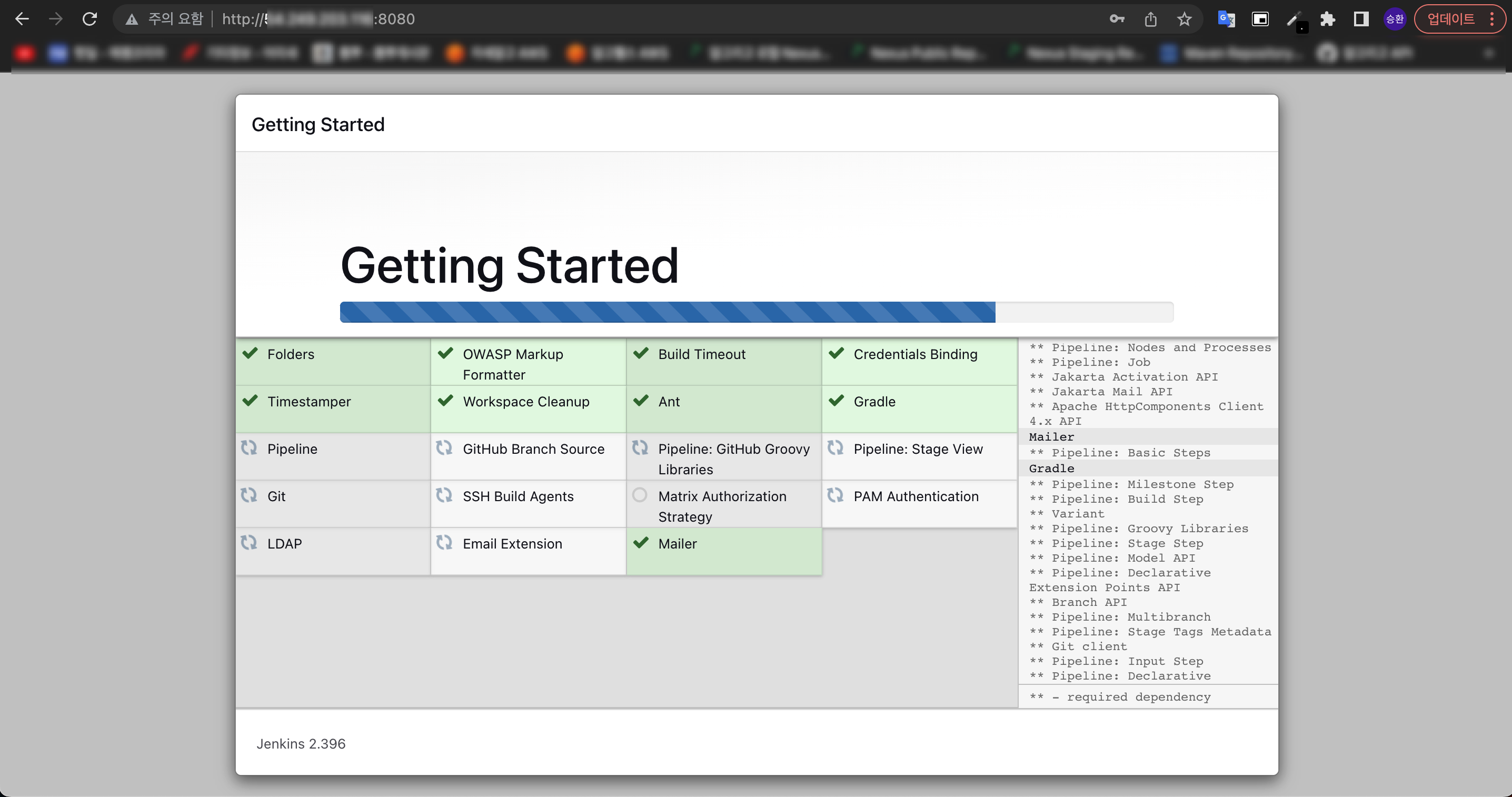
Task: Click the 업데이트 update button
Action: [x=1450, y=19]
